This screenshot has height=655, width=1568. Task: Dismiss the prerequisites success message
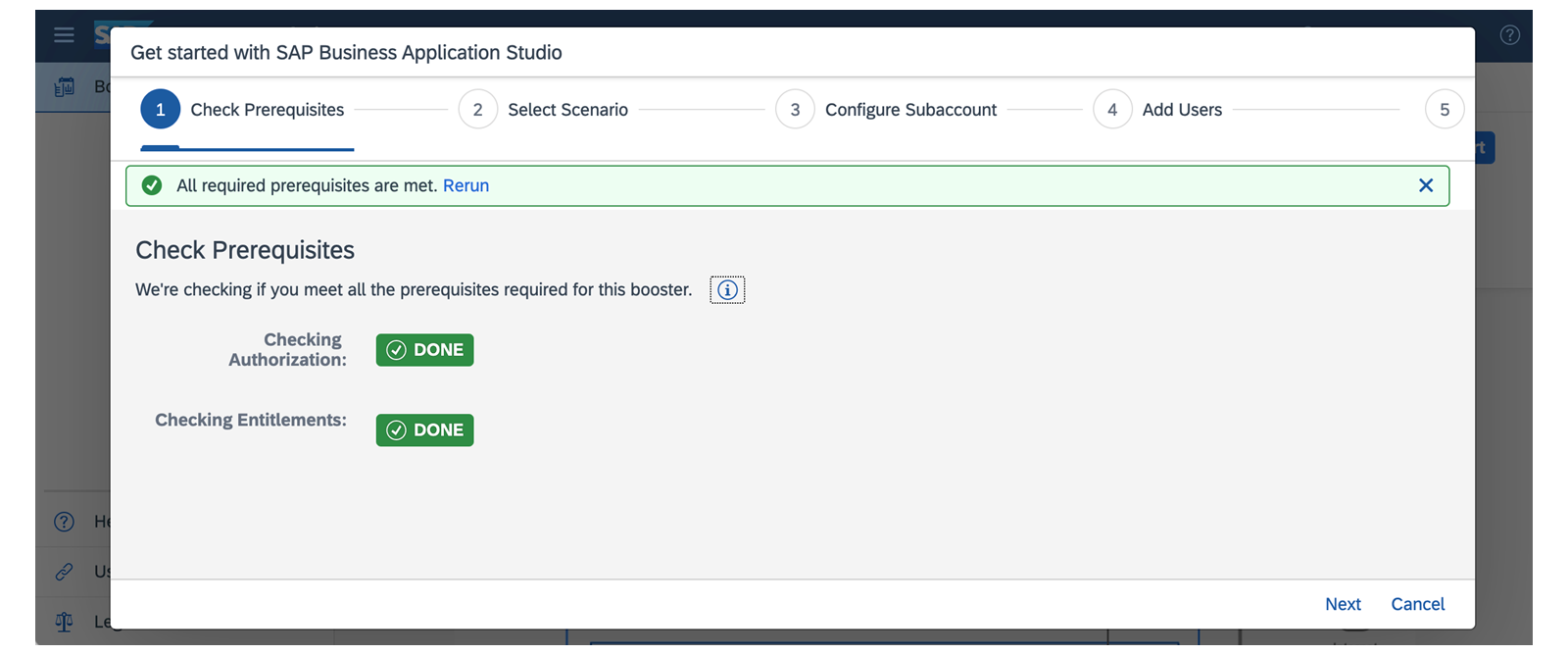1426,185
